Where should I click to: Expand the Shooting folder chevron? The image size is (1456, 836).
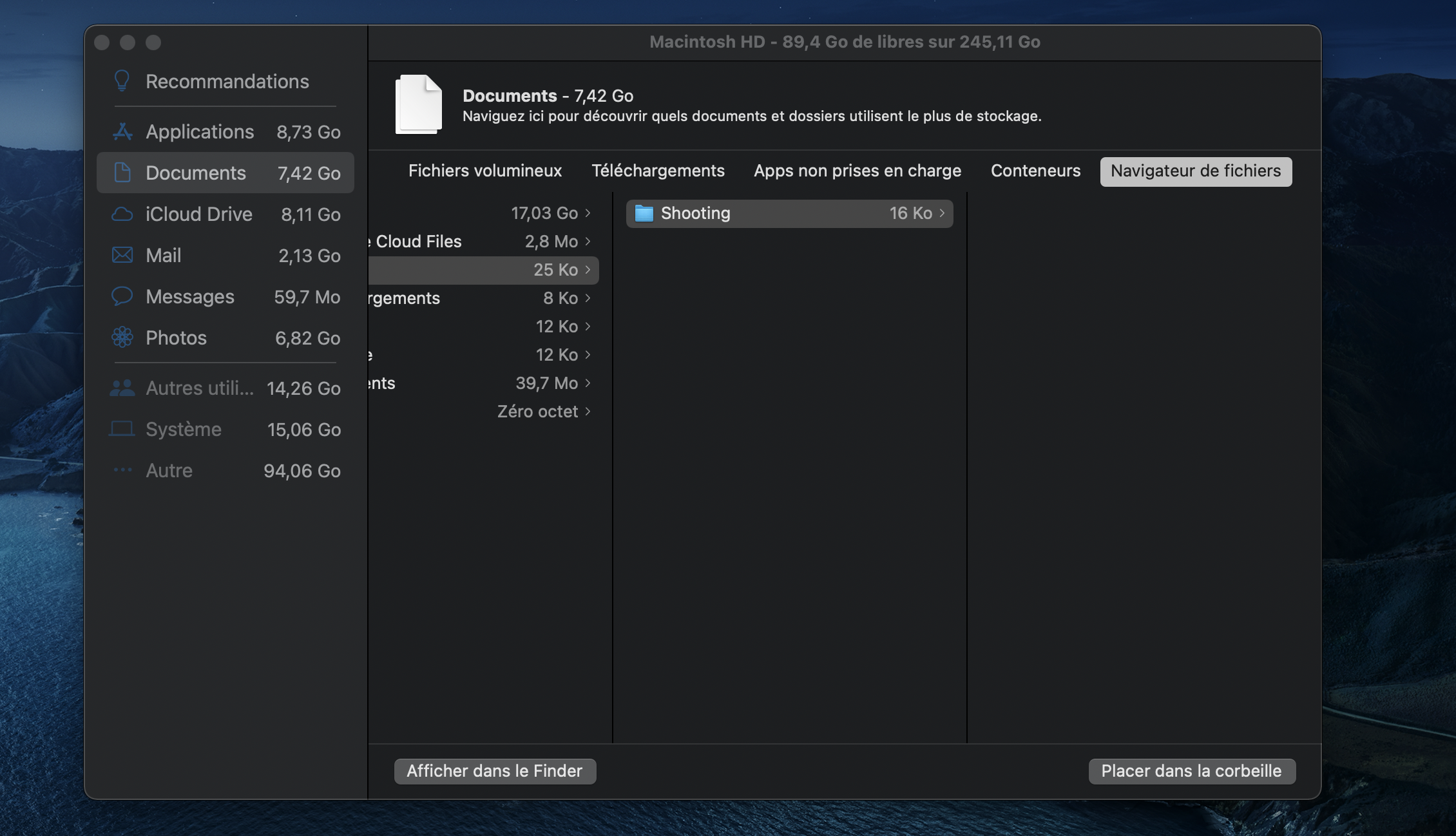942,213
